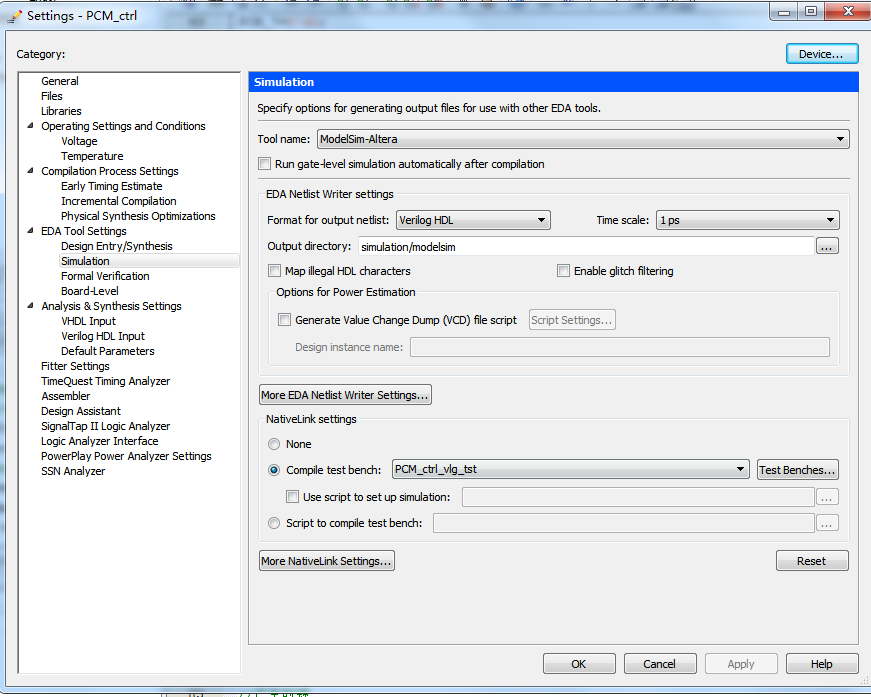The image size is (871, 697).
Task: Select the General category
Action: 59,81
